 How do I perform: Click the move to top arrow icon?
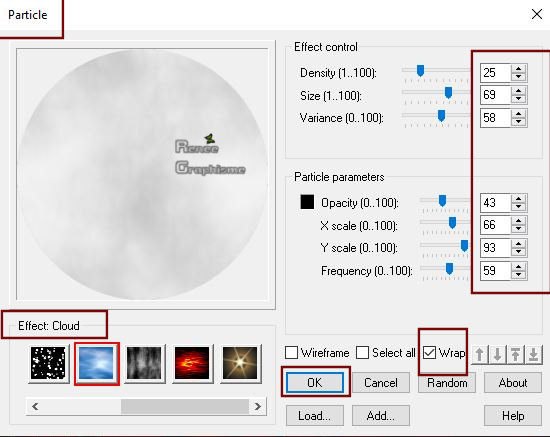(515, 354)
